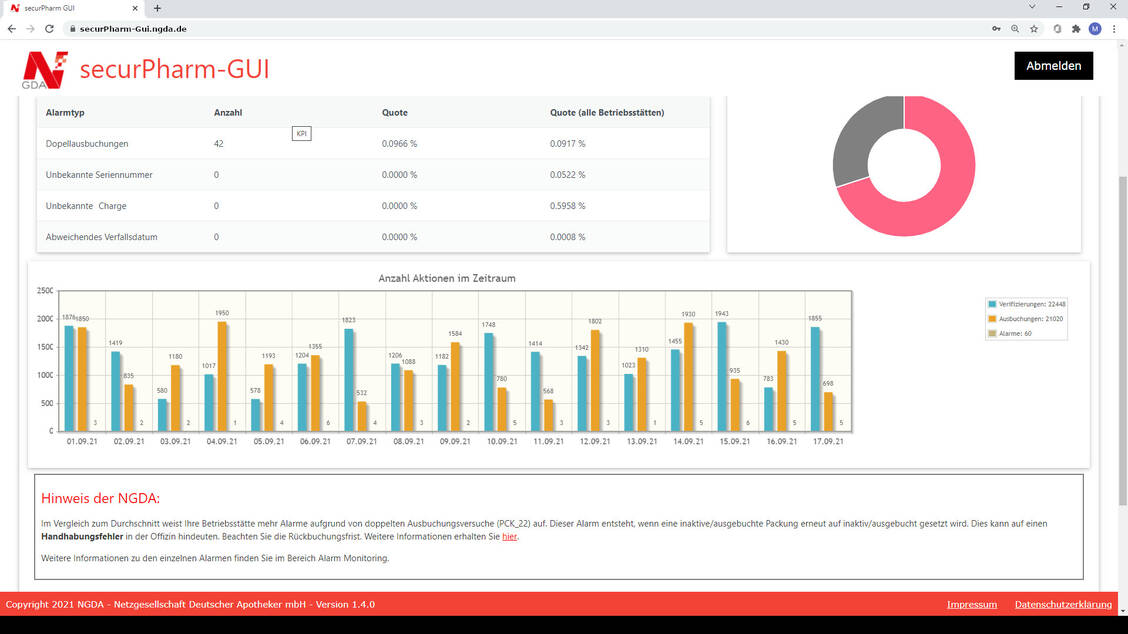Click the "Anzahl" column header
1128x634 pixels.
[x=228, y=113]
